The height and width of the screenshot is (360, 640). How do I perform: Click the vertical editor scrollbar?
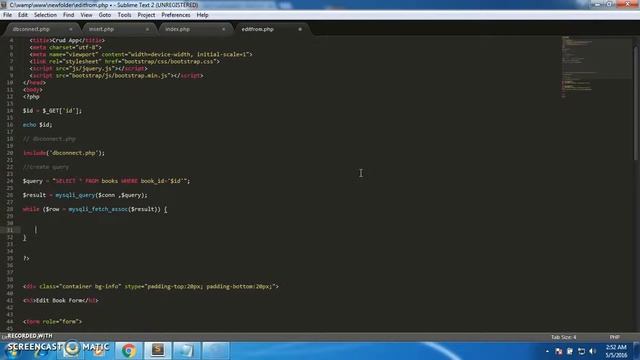coord(636,102)
